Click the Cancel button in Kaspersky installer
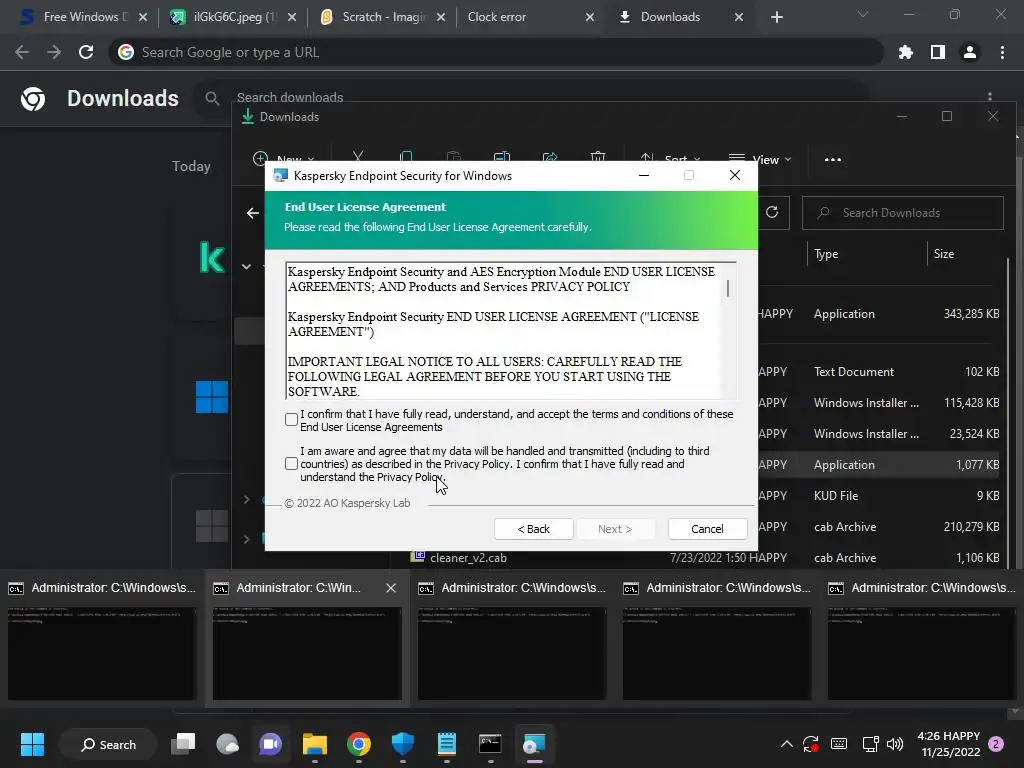The image size is (1024, 768). (x=707, y=529)
